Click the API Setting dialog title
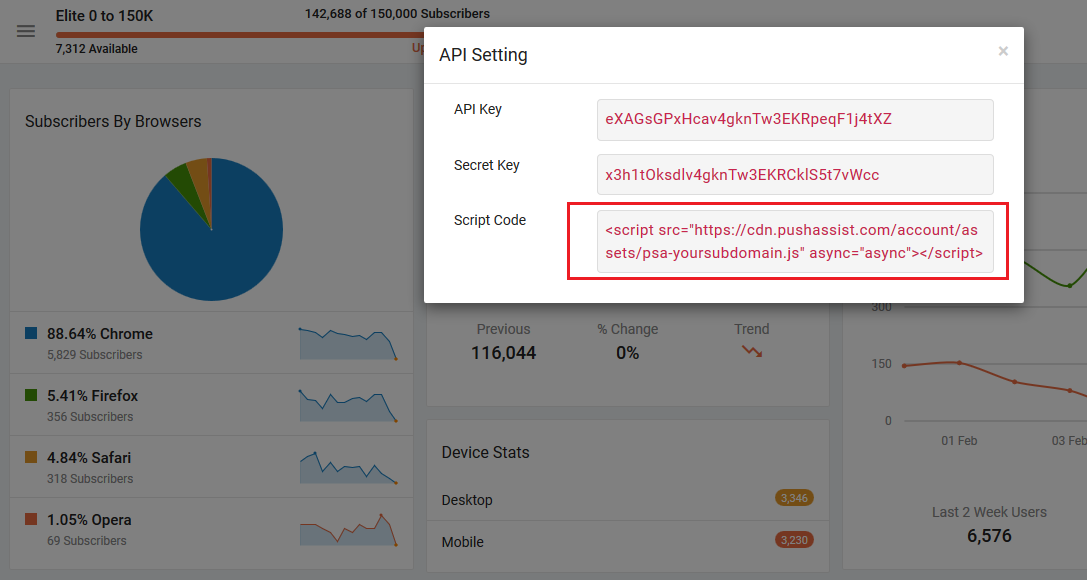The height and width of the screenshot is (580, 1087). 483,55
